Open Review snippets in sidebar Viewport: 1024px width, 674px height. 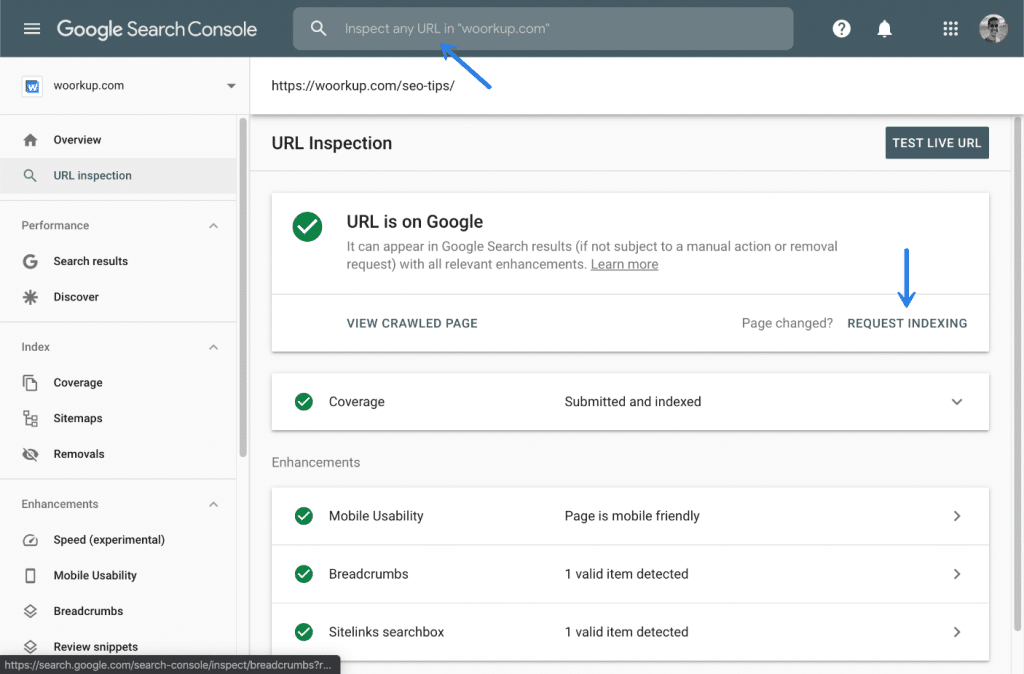[95, 647]
